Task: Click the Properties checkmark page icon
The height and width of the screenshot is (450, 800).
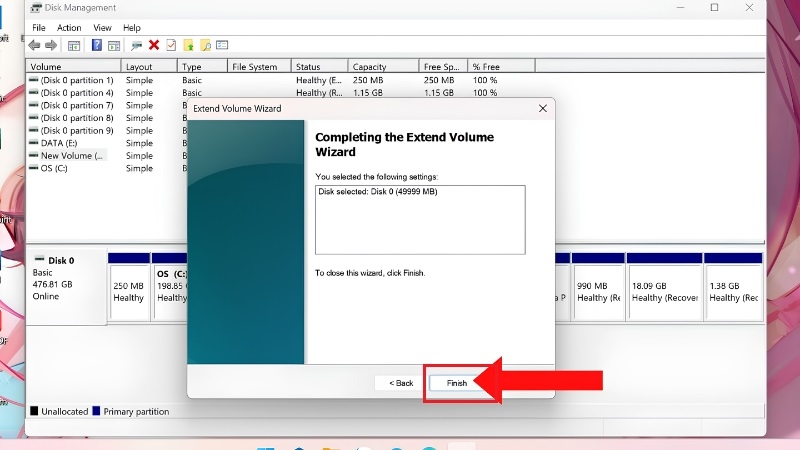Action: 171,45
